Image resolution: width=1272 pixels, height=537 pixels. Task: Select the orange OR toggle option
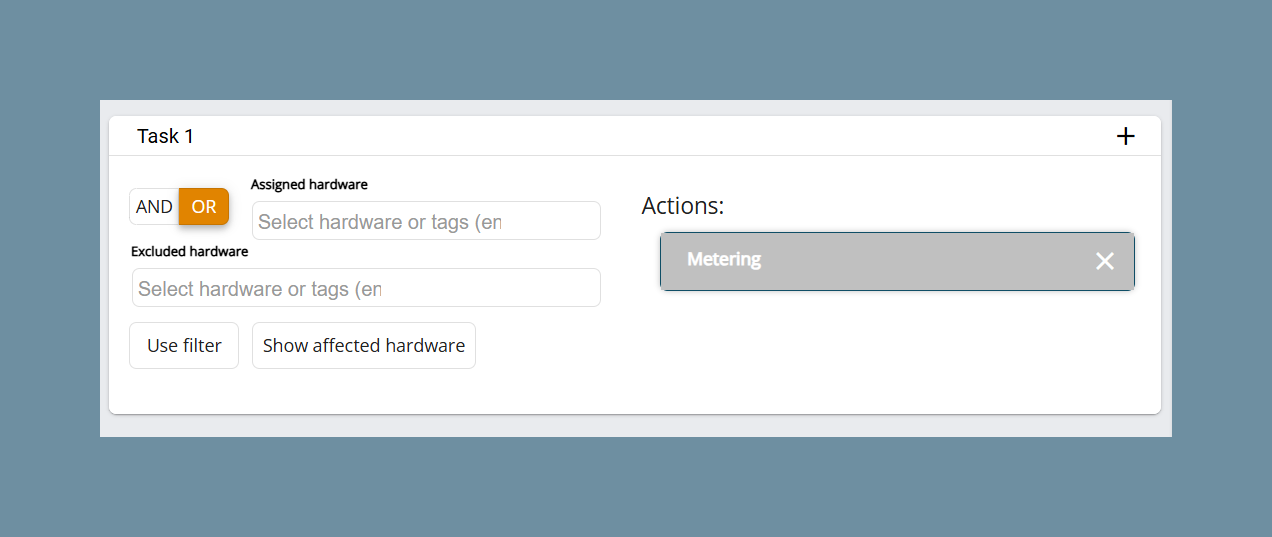(x=204, y=207)
